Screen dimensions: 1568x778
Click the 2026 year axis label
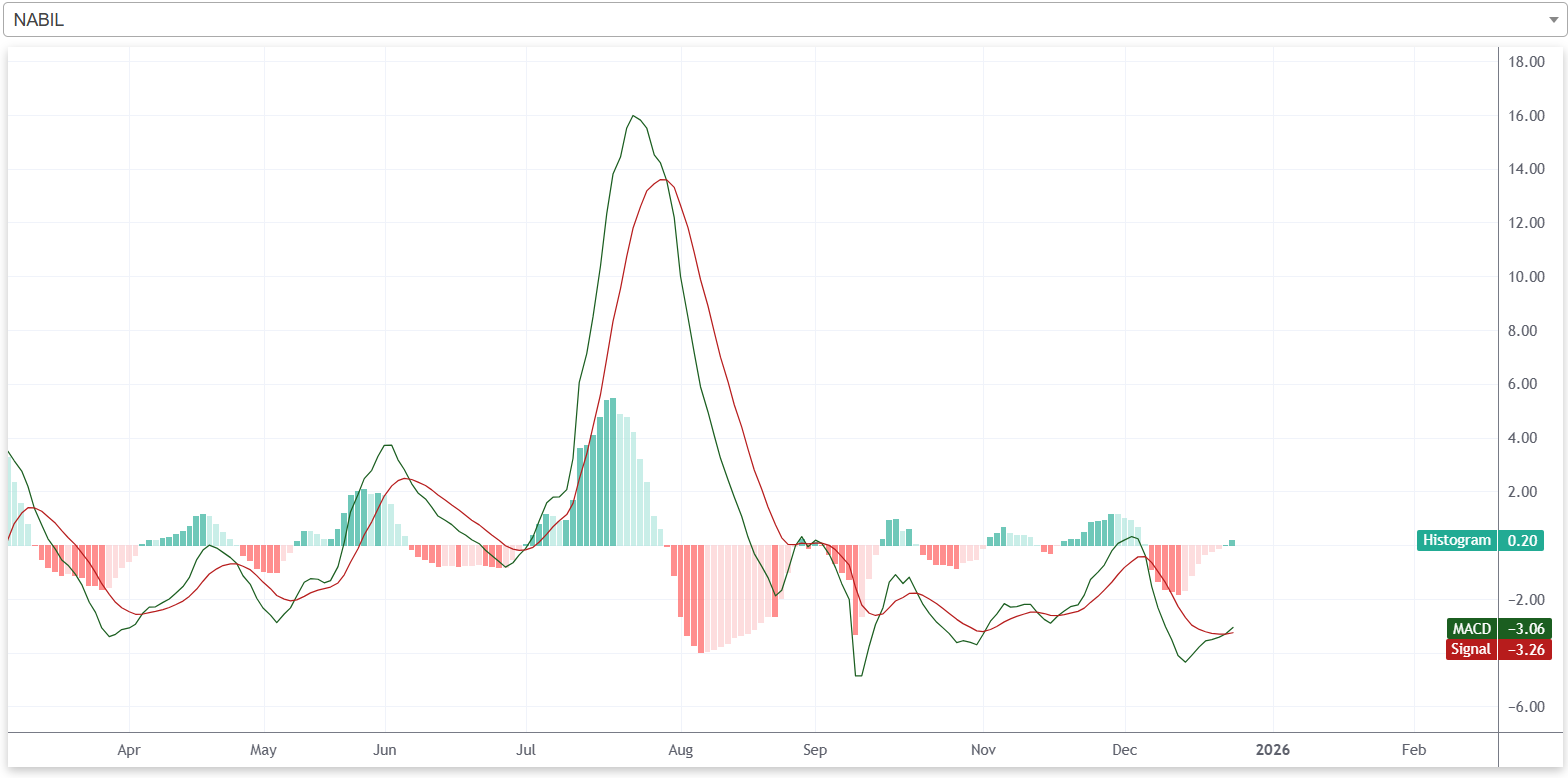click(x=1273, y=749)
